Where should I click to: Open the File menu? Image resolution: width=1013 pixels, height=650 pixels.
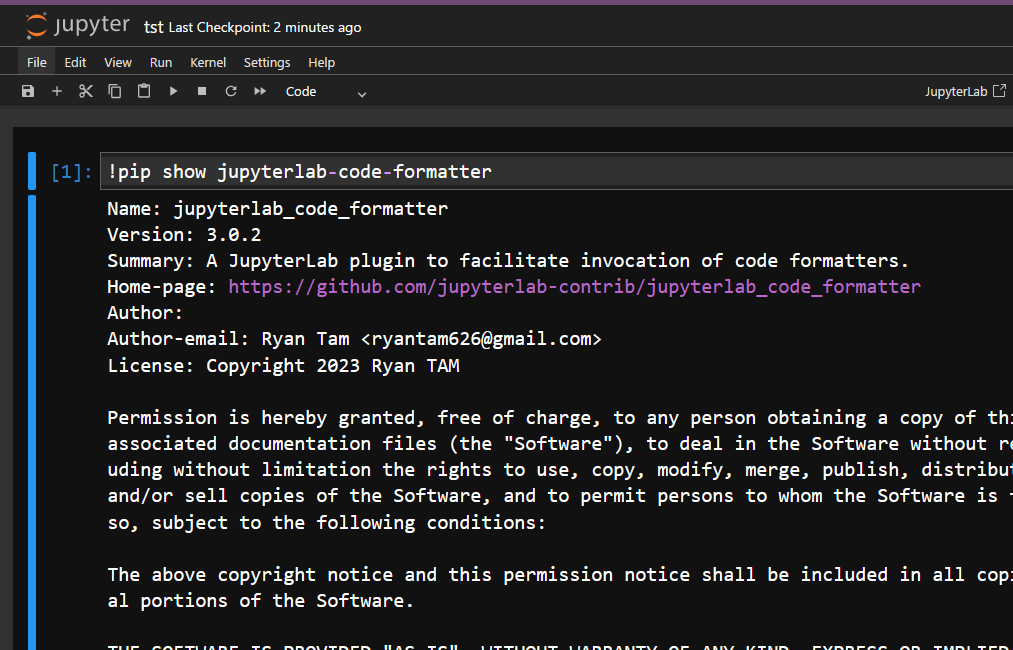(37, 63)
